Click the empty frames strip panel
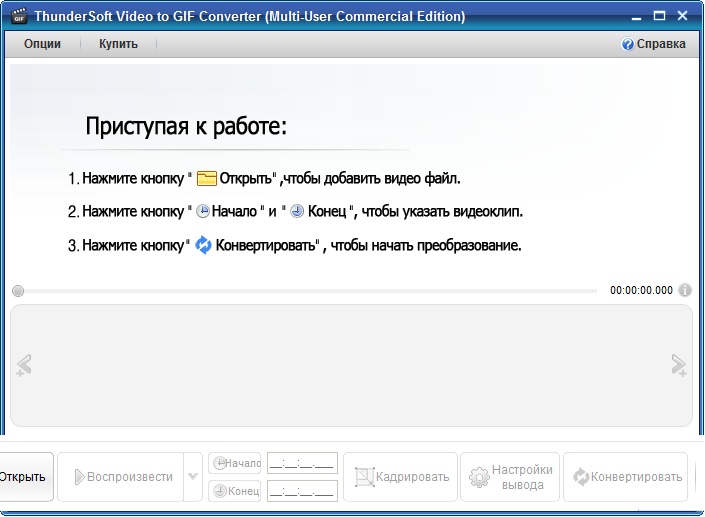705x517 pixels. click(351, 365)
